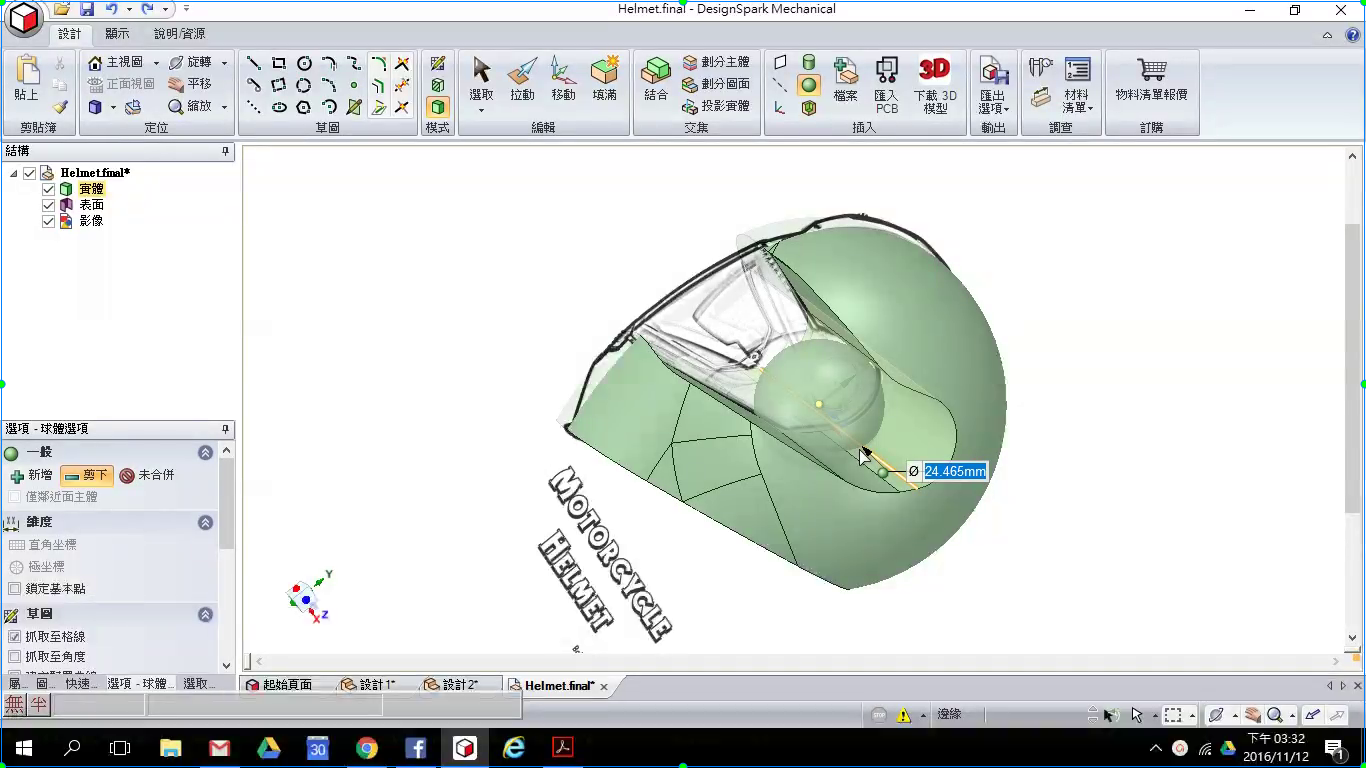Switch to sketch mode icon
Screen dimensions: 1366x768
[438, 63]
